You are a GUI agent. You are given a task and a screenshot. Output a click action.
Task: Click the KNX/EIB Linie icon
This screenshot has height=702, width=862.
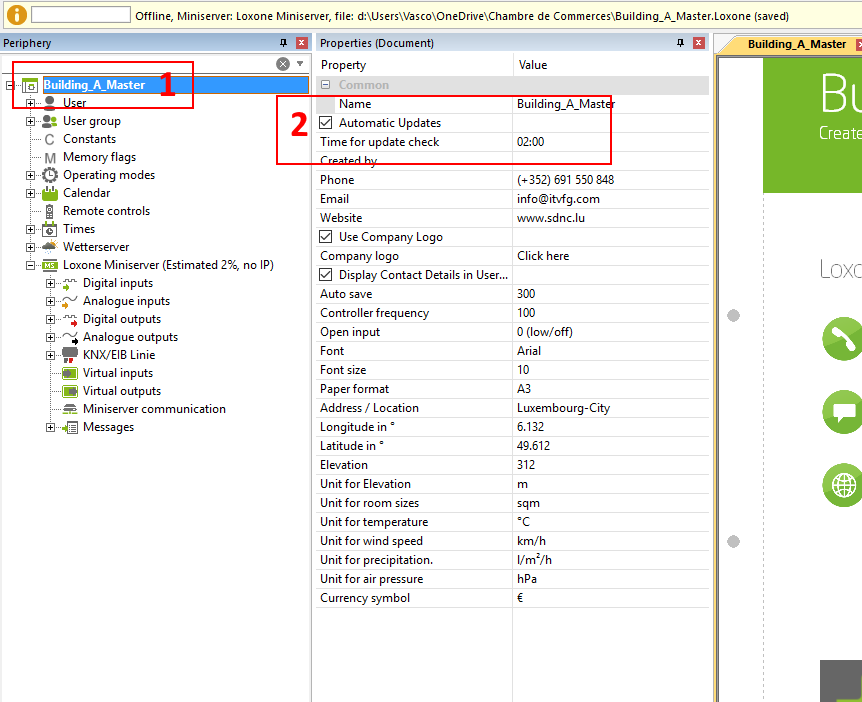(70, 355)
